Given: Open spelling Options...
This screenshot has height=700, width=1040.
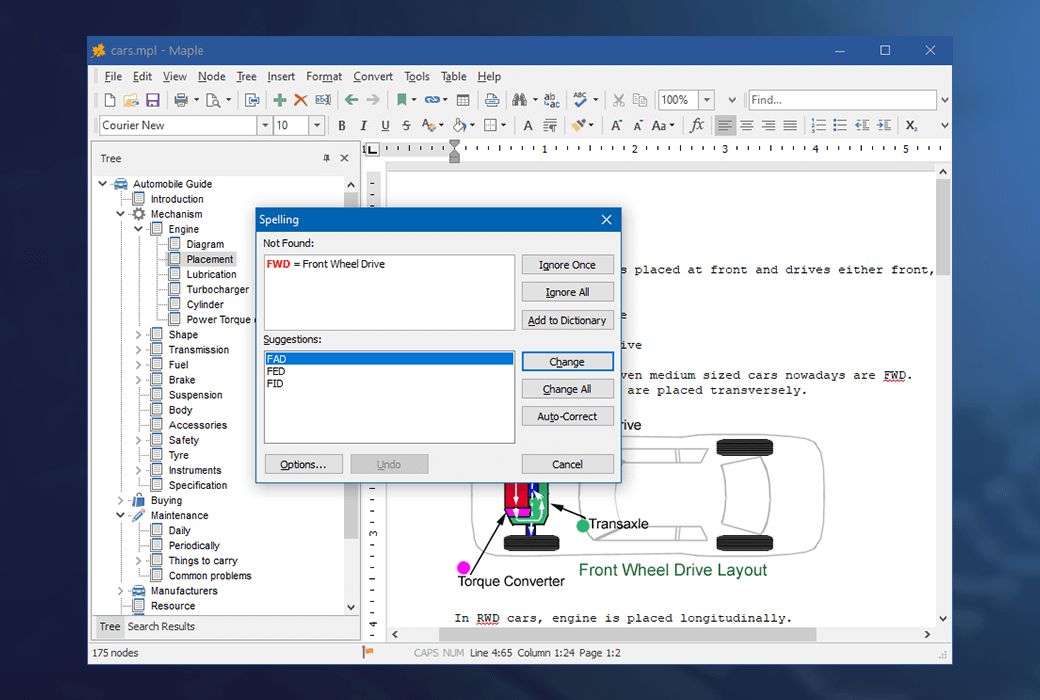Looking at the screenshot, I should 303,464.
